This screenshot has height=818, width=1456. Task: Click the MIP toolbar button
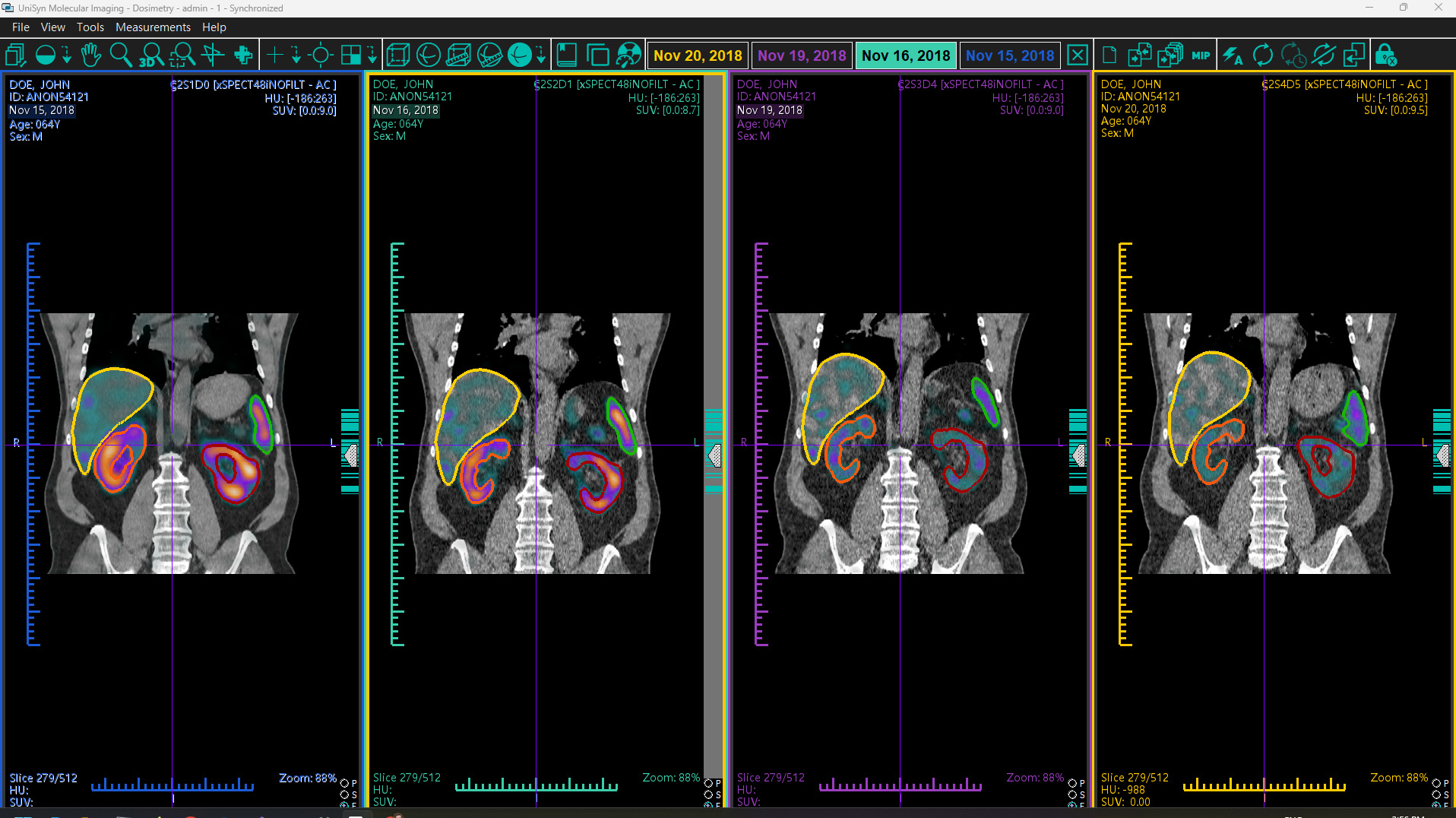pos(1201,55)
